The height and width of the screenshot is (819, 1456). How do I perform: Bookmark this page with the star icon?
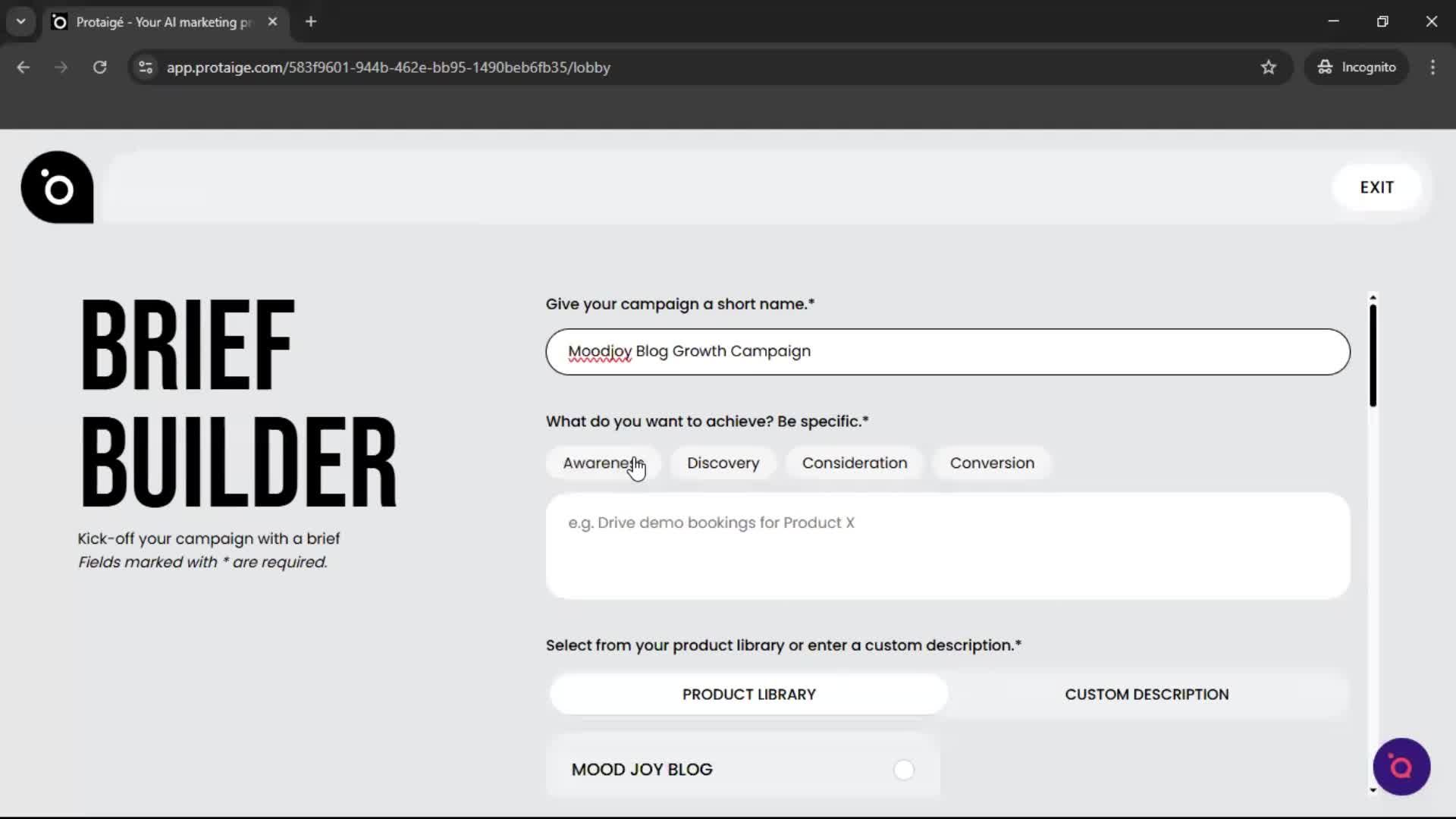(1269, 67)
